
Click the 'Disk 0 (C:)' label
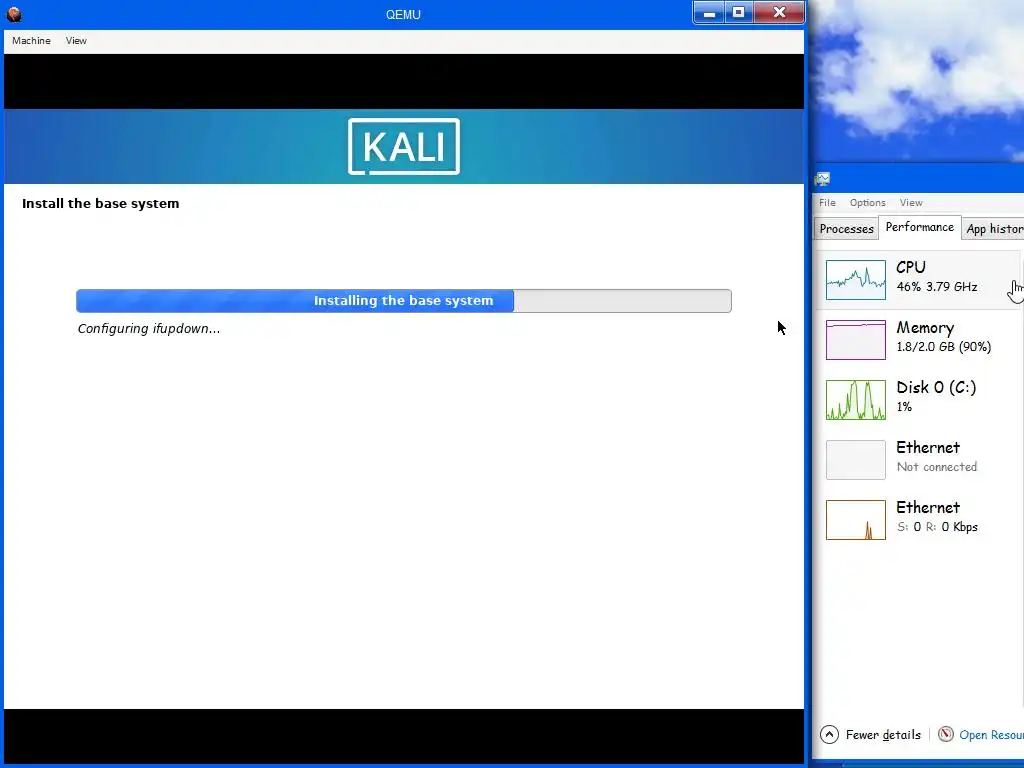tap(936, 387)
